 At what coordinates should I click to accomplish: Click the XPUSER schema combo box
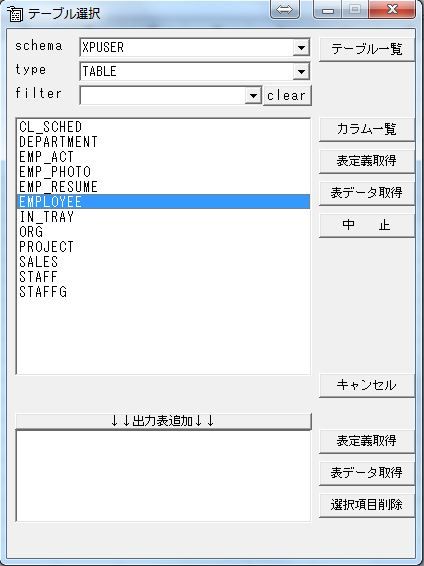(x=194, y=47)
